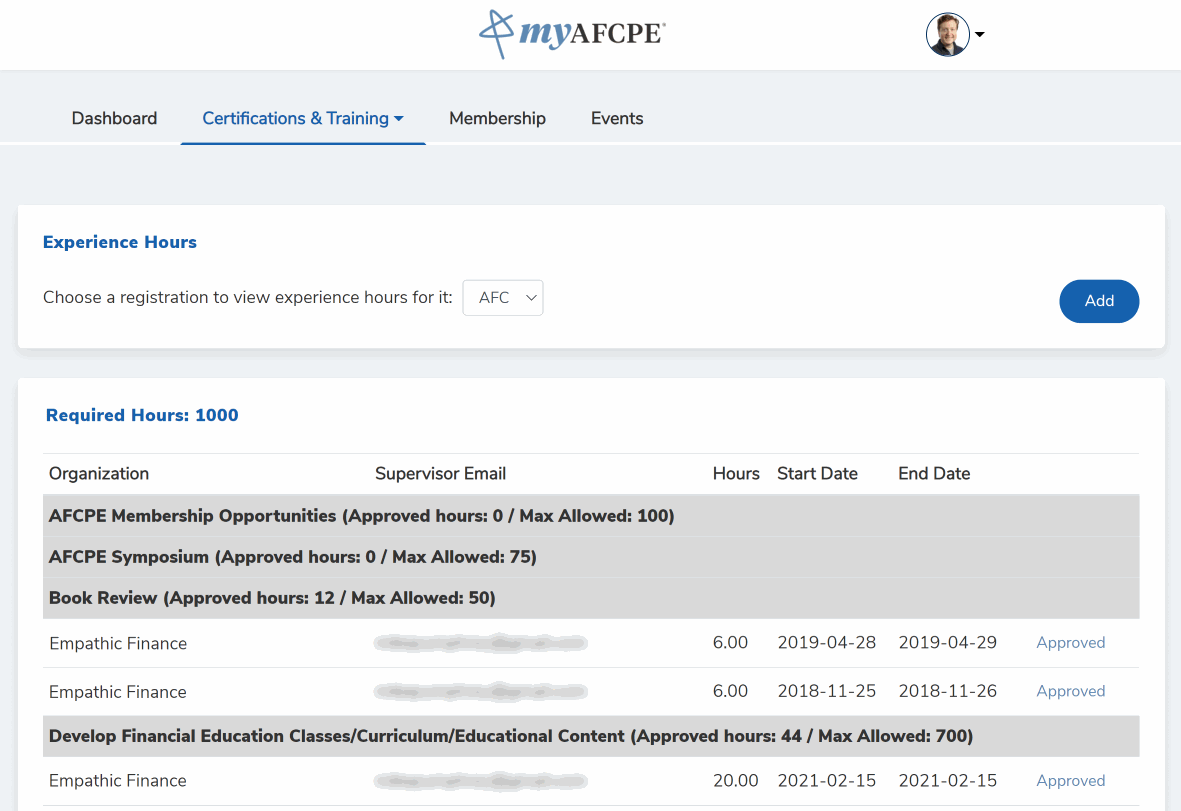Click the Approved link on the 2018-11-25 row
The image size is (1181, 811).
point(1070,691)
